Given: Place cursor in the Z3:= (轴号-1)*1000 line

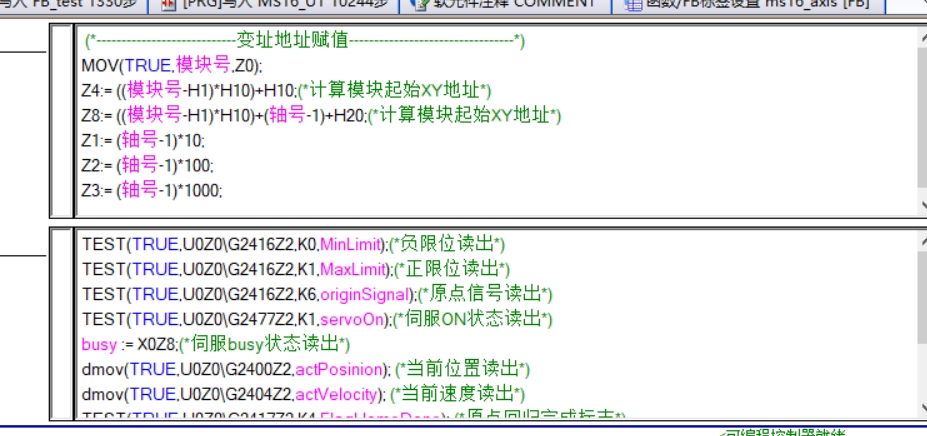Looking at the screenshot, I should pos(152,189).
